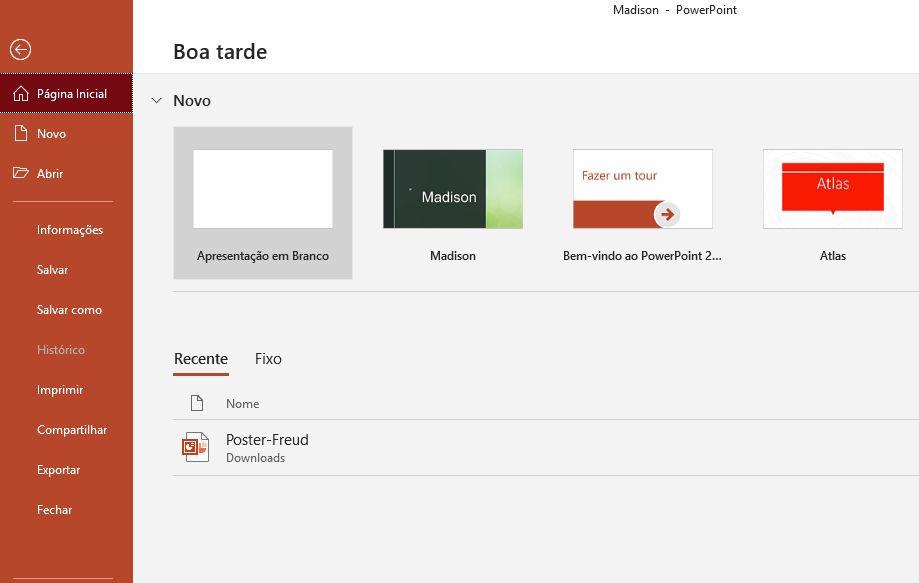
Task: Click the Página Inicial home icon
Action: pos(21,94)
